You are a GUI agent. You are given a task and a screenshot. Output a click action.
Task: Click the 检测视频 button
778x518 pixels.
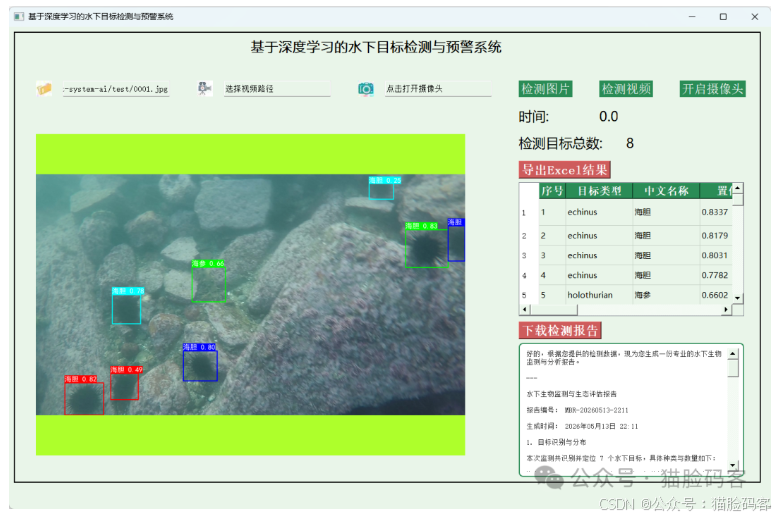click(x=626, y=89)
